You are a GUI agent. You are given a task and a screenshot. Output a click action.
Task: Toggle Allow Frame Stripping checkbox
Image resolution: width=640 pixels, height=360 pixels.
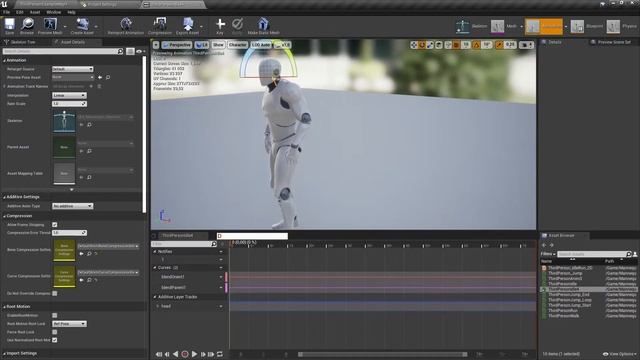[55, 224]
